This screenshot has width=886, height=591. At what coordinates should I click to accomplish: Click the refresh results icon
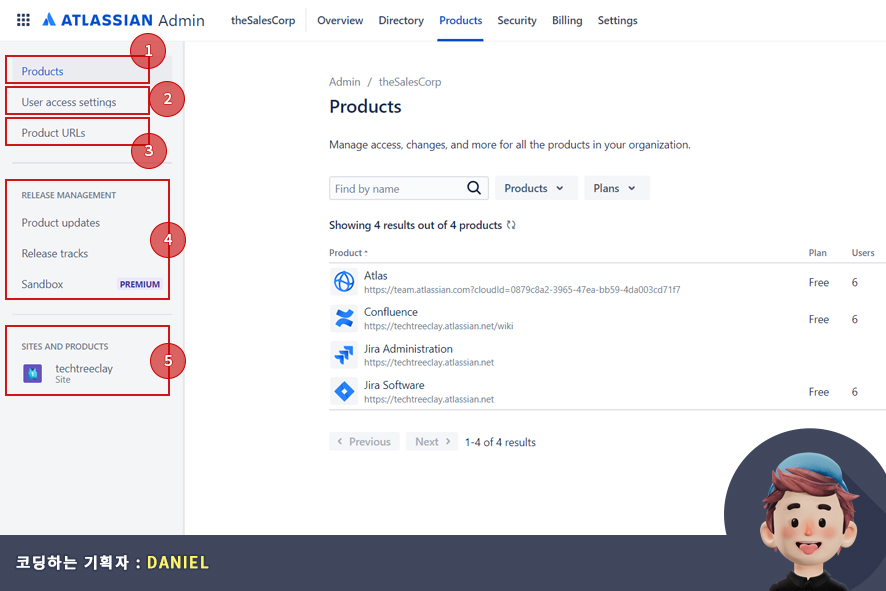511,225
